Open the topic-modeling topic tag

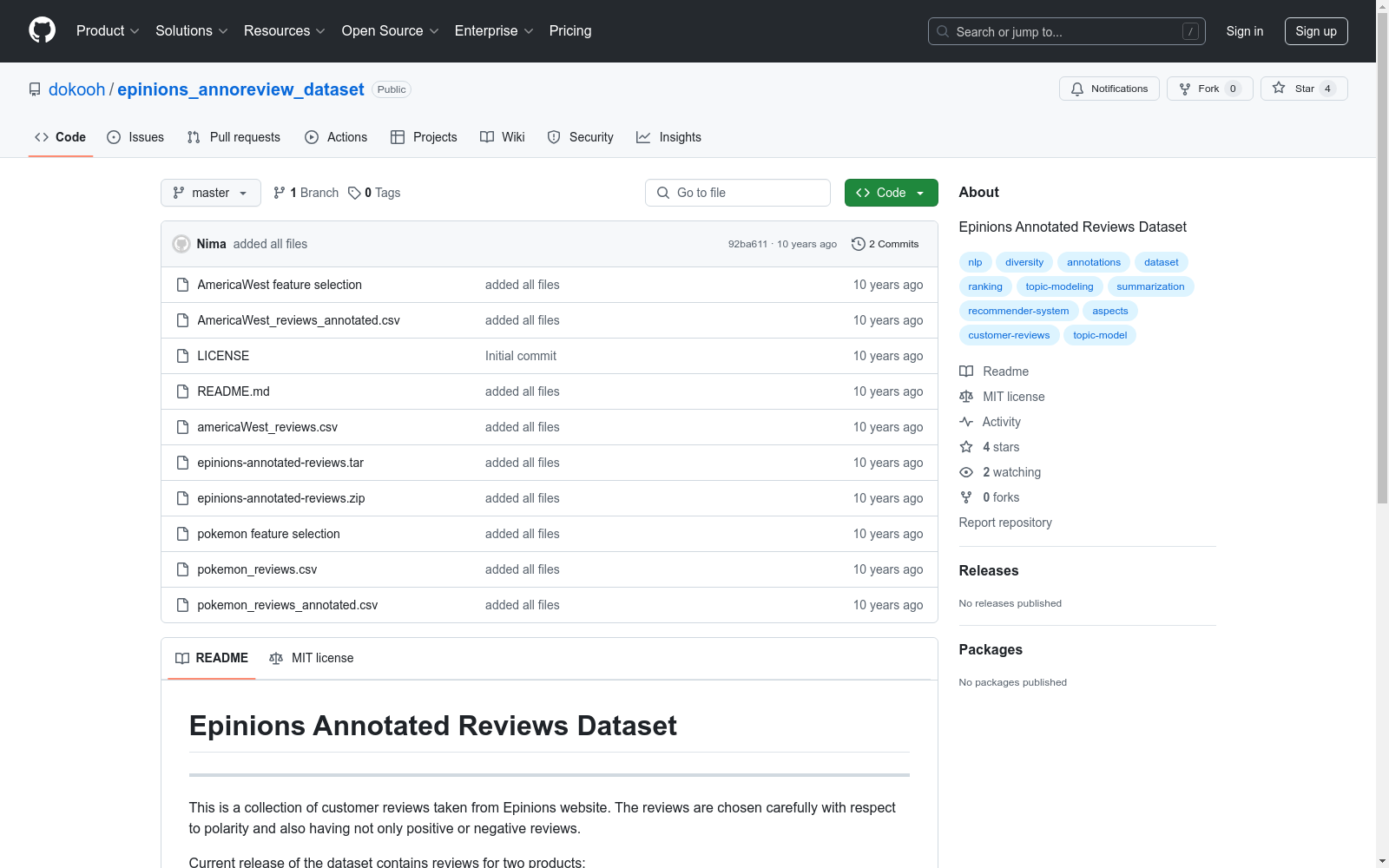pos(1060,286)
